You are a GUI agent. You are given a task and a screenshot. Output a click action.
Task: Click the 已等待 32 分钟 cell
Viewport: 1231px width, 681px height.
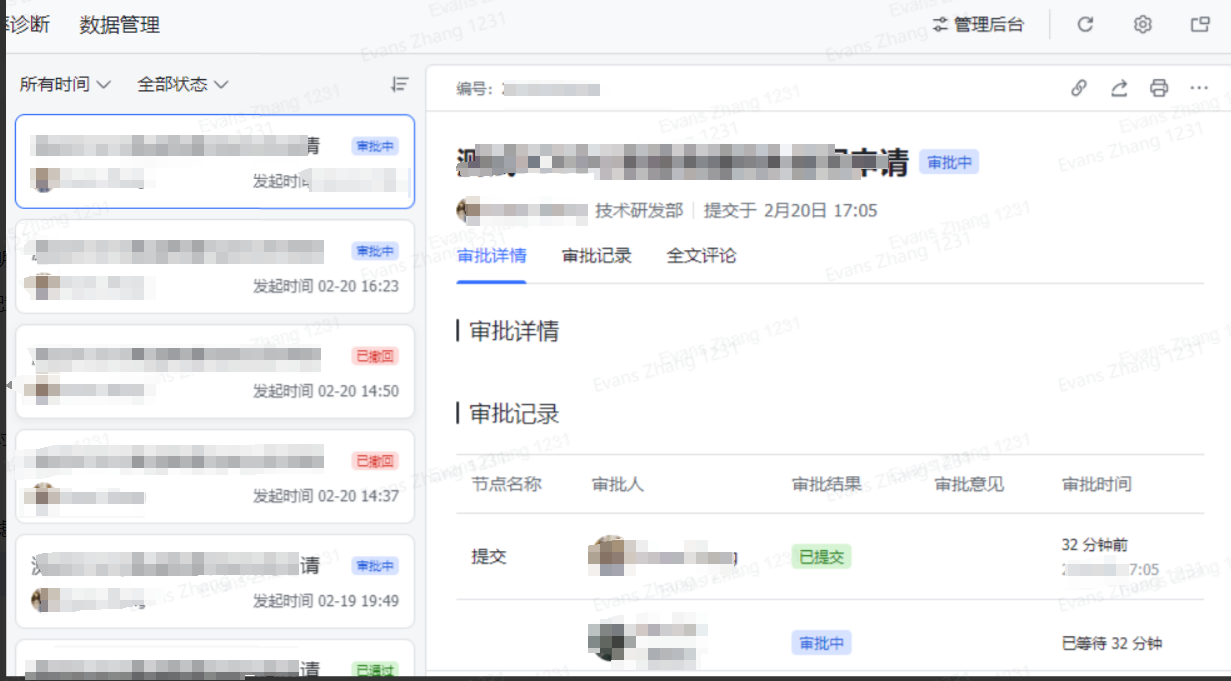click(1112, 643)
